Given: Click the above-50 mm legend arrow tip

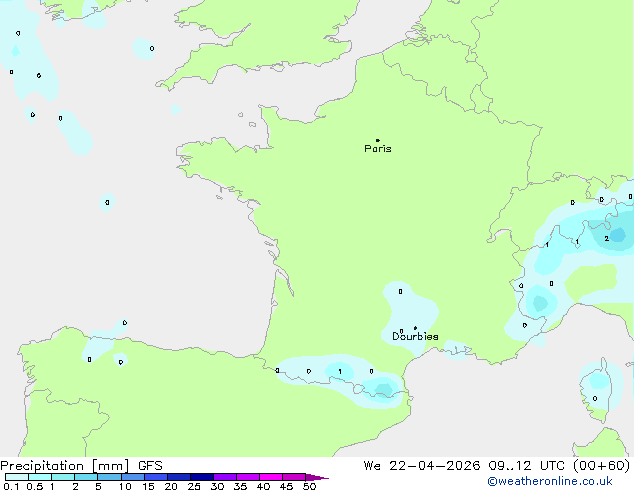Looking at the screenshot, I should (x=317, y=477).
